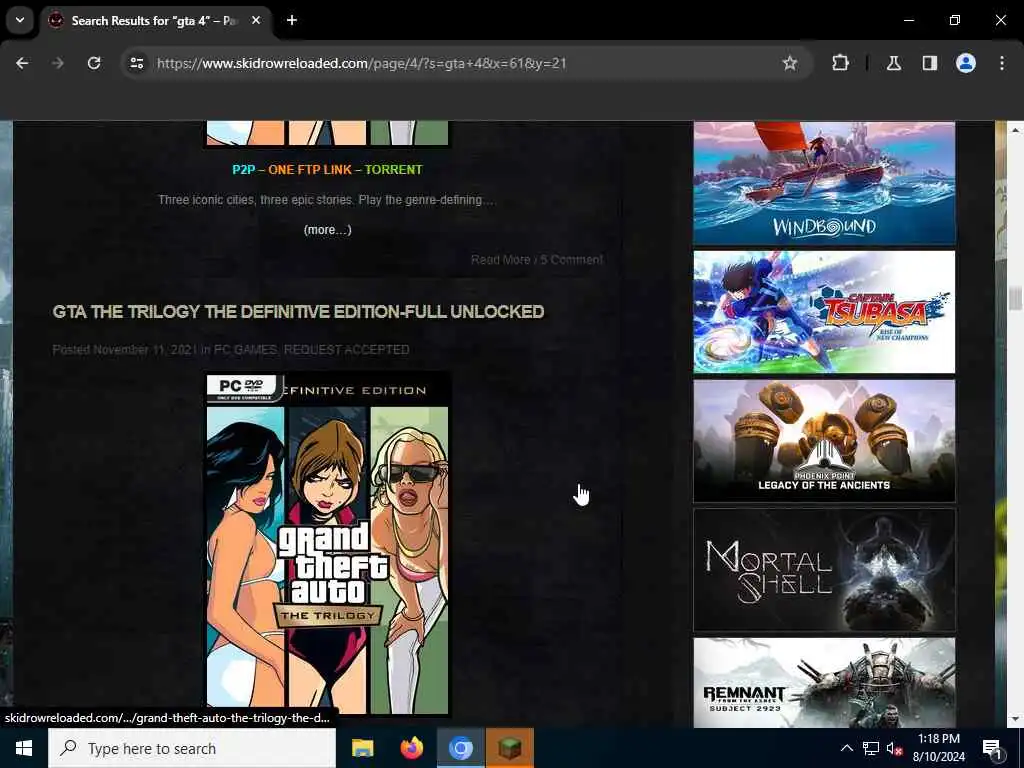
Task: Open the 5 Comment link
Action: click(571, 260)
